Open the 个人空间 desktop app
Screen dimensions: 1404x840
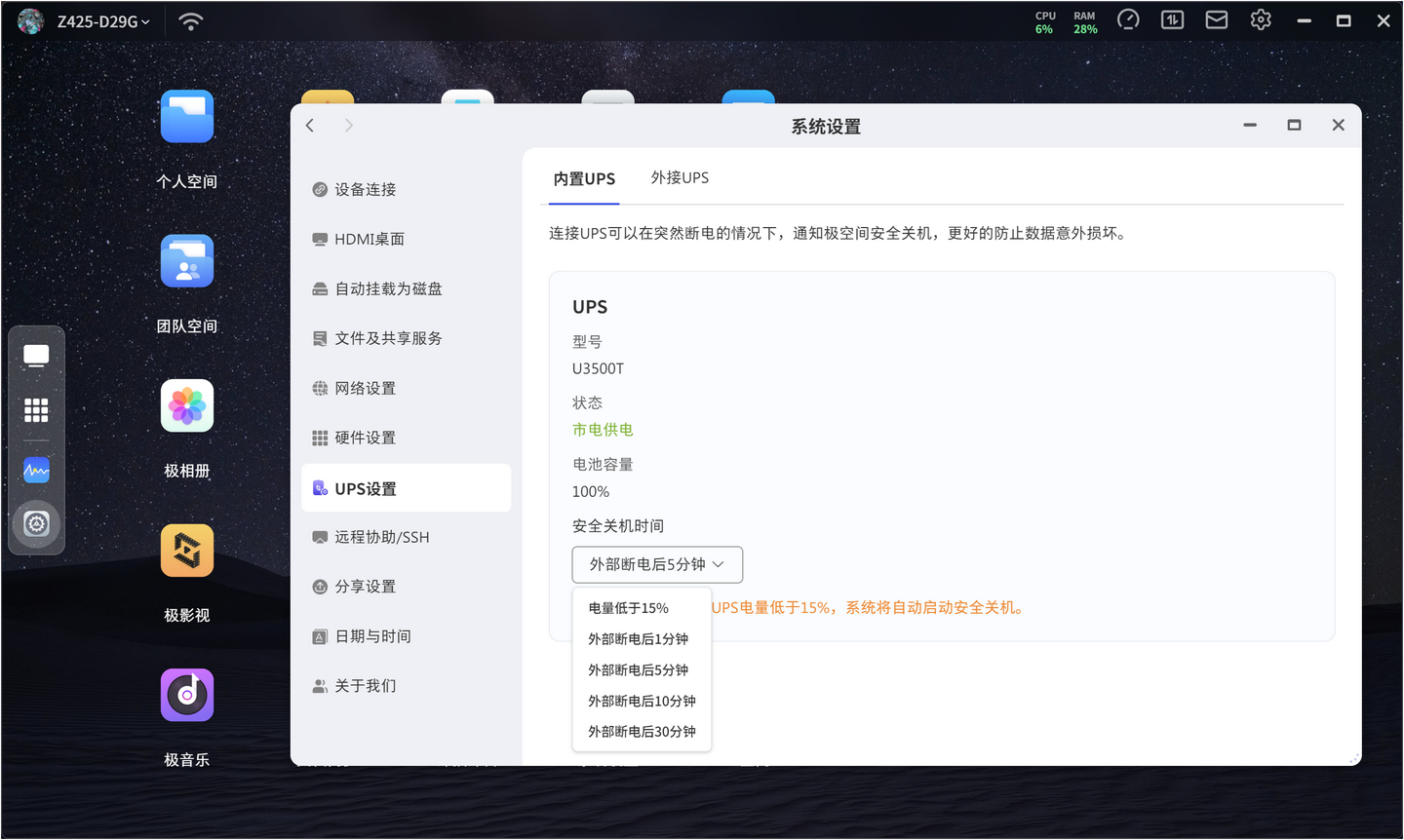point(187,117)
